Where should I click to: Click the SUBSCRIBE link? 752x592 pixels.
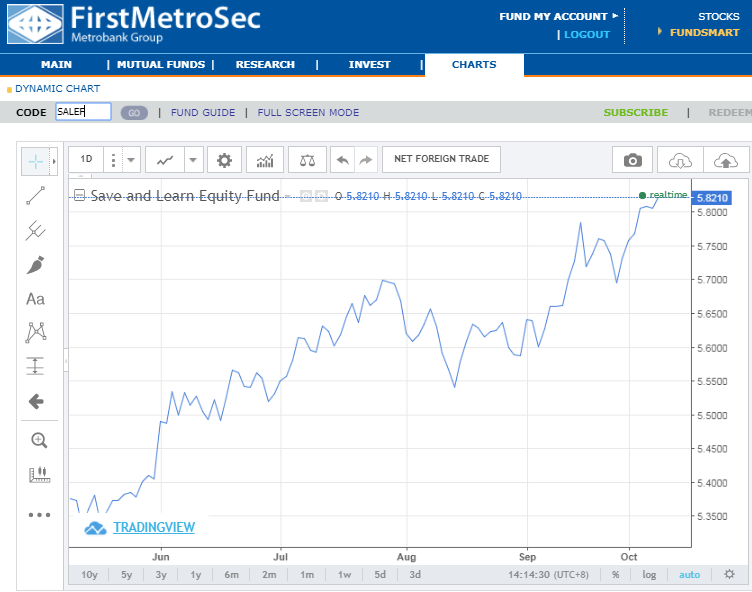click(x=635, y=112)
